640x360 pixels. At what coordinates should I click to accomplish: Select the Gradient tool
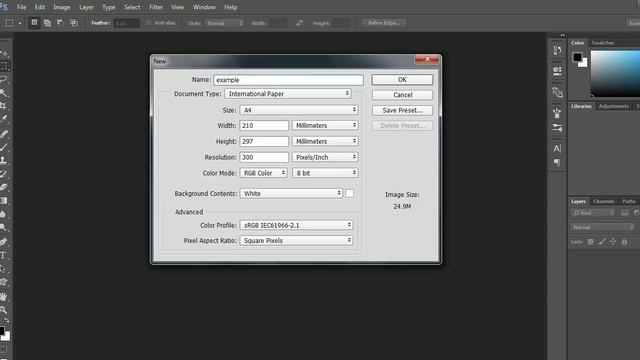(x=4, y=201)
